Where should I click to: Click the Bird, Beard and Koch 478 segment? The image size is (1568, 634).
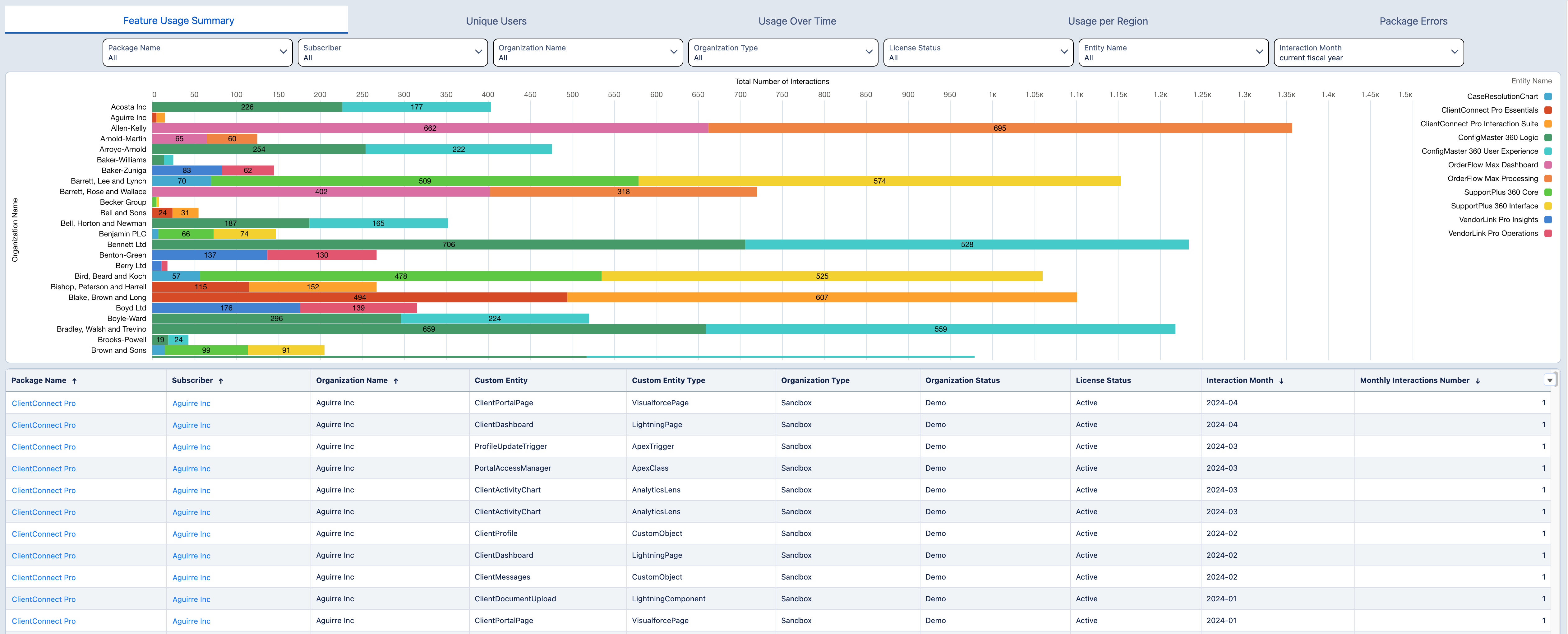400,276
